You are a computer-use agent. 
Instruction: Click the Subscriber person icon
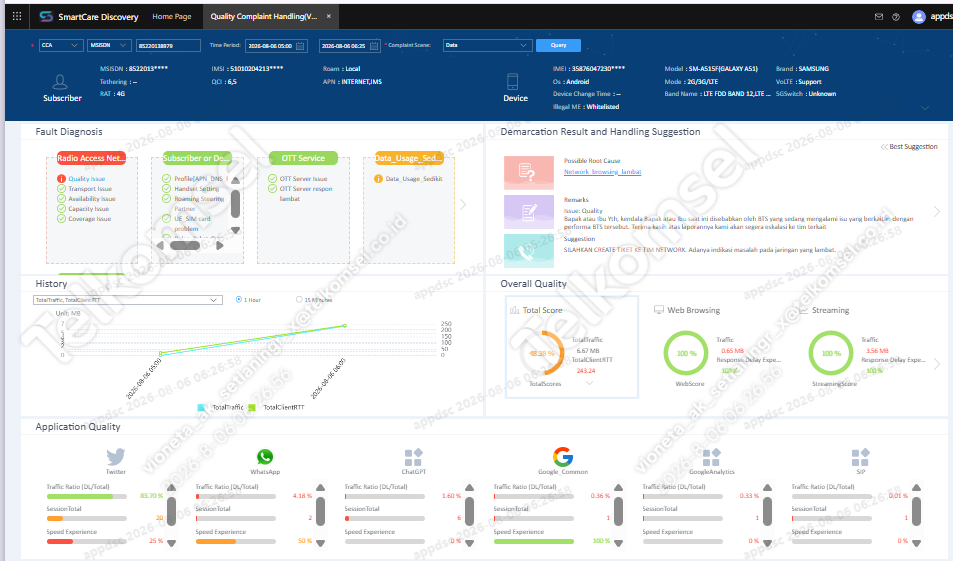[60, 82]
